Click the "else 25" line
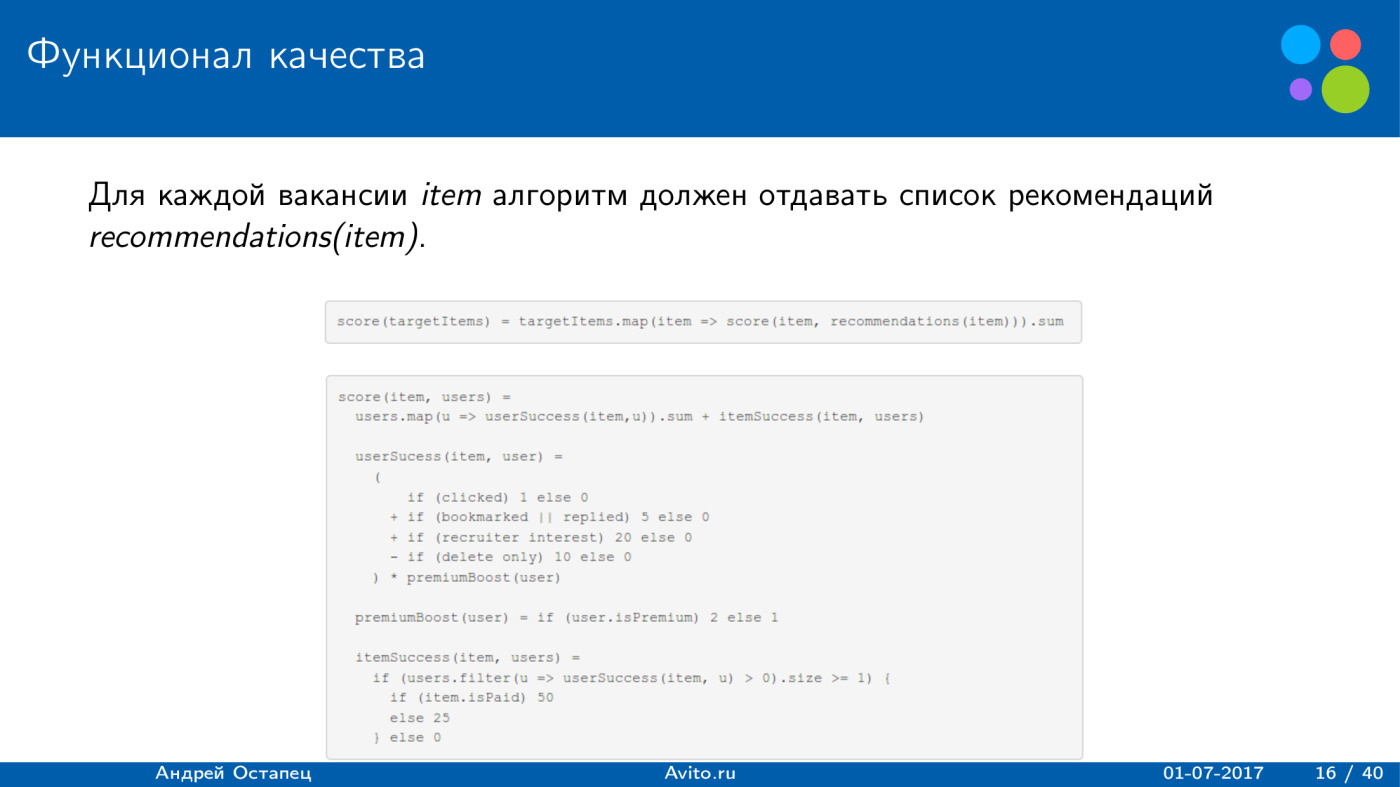1400x787 pixels. pyautogui.click(x=419, y=718)
